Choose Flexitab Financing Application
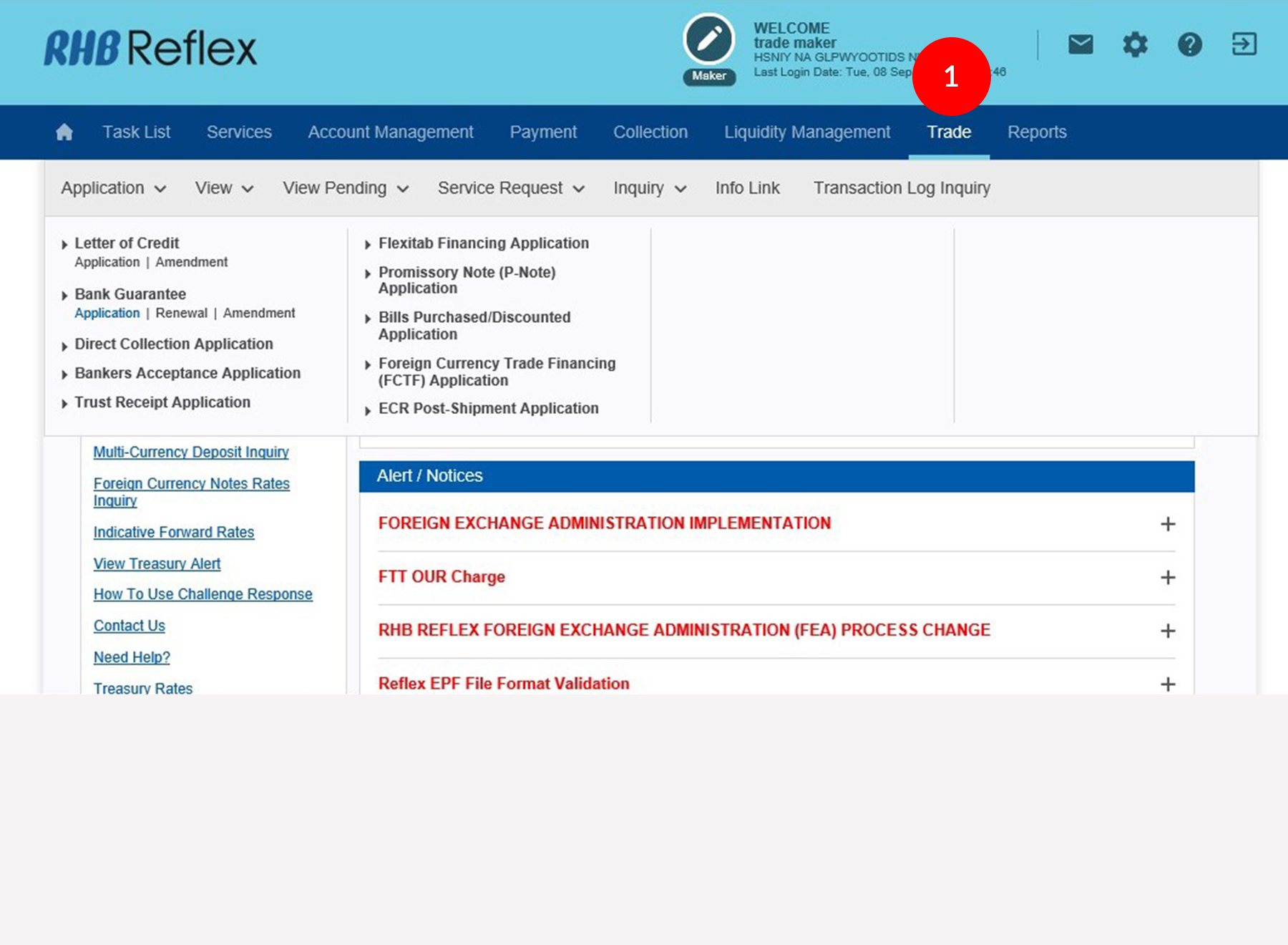Screen dimensions: 1288x945 (x=483, y=243)
